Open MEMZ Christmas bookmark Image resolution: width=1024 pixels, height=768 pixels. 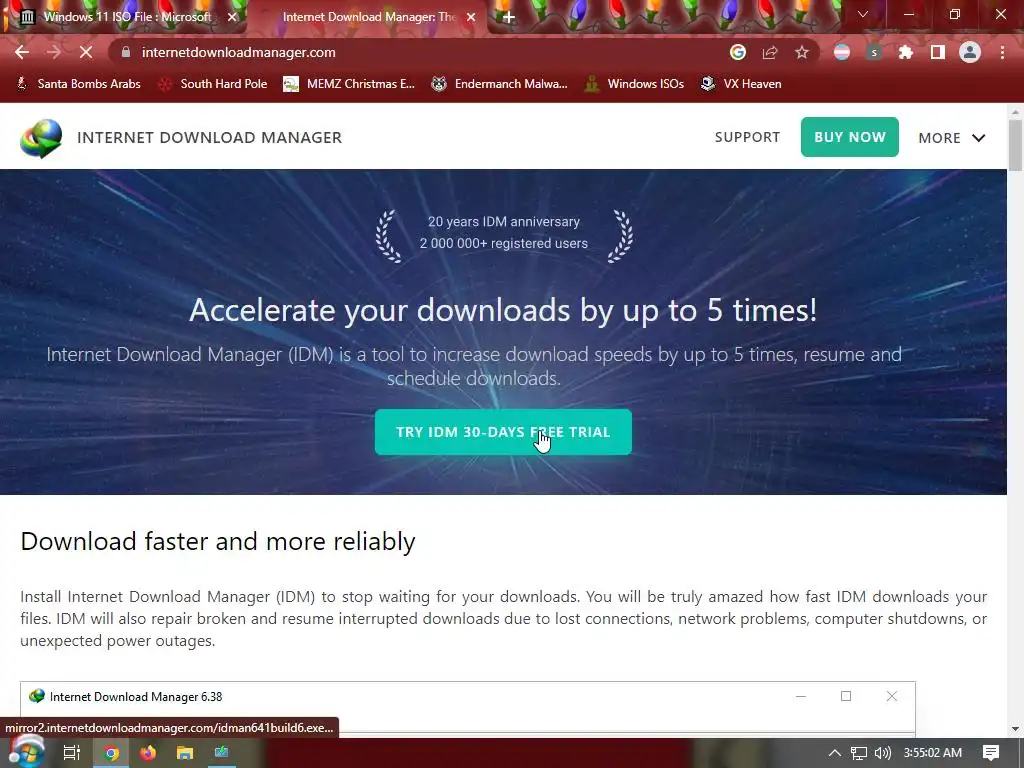(349, 84)
